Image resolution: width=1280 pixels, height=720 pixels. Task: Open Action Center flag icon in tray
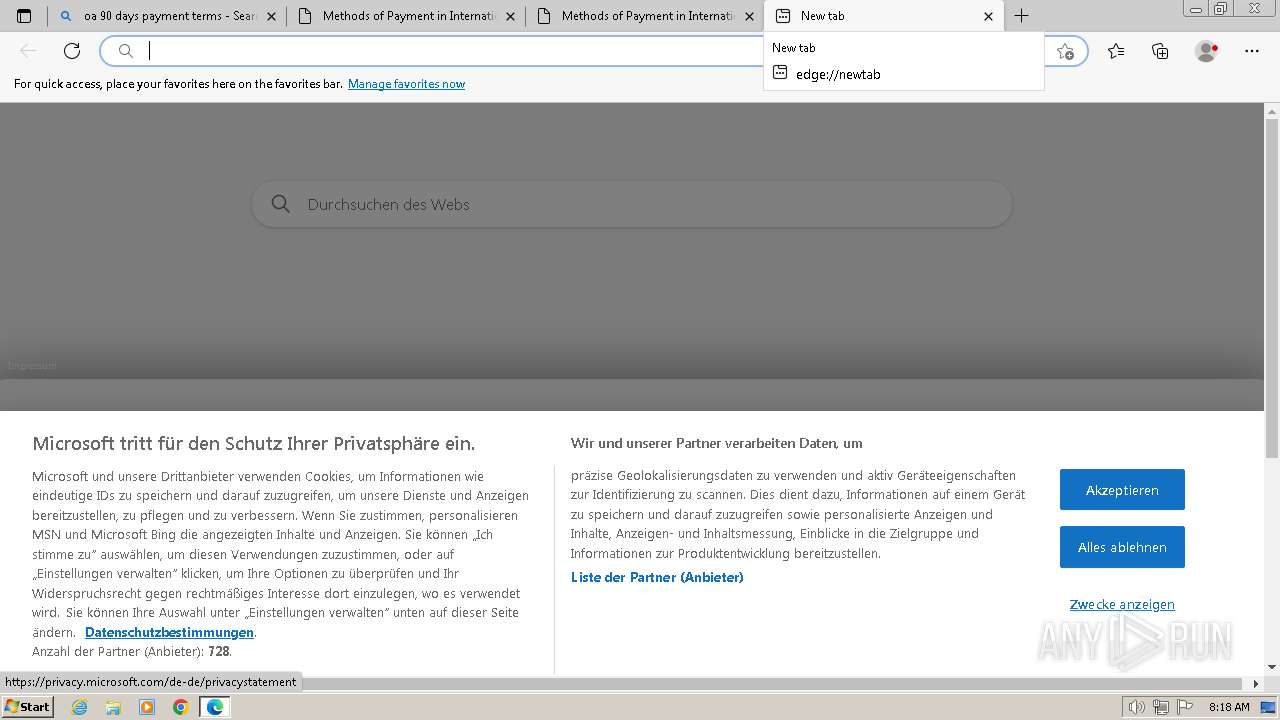(x=1185, y=707)
